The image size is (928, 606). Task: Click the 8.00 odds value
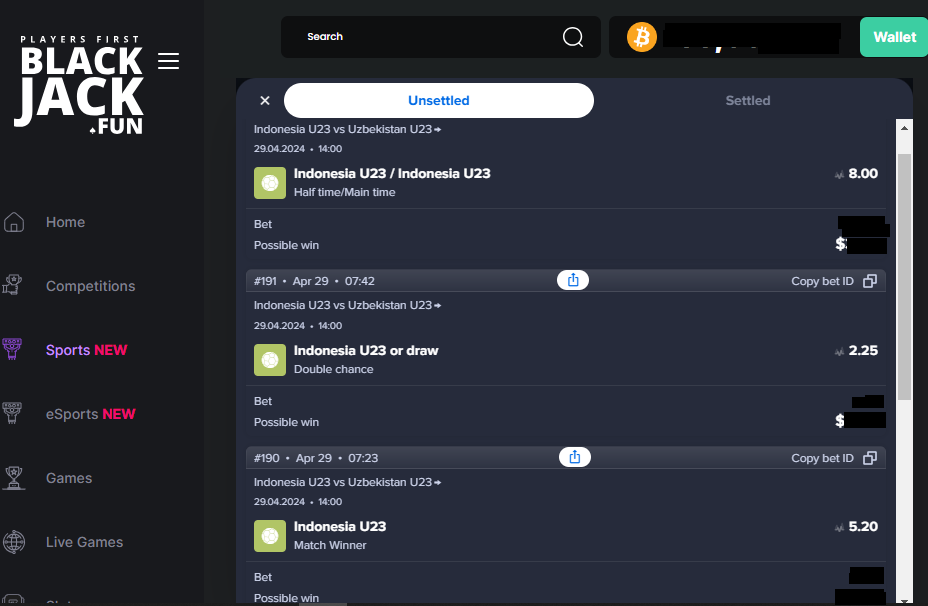[863, 173]
